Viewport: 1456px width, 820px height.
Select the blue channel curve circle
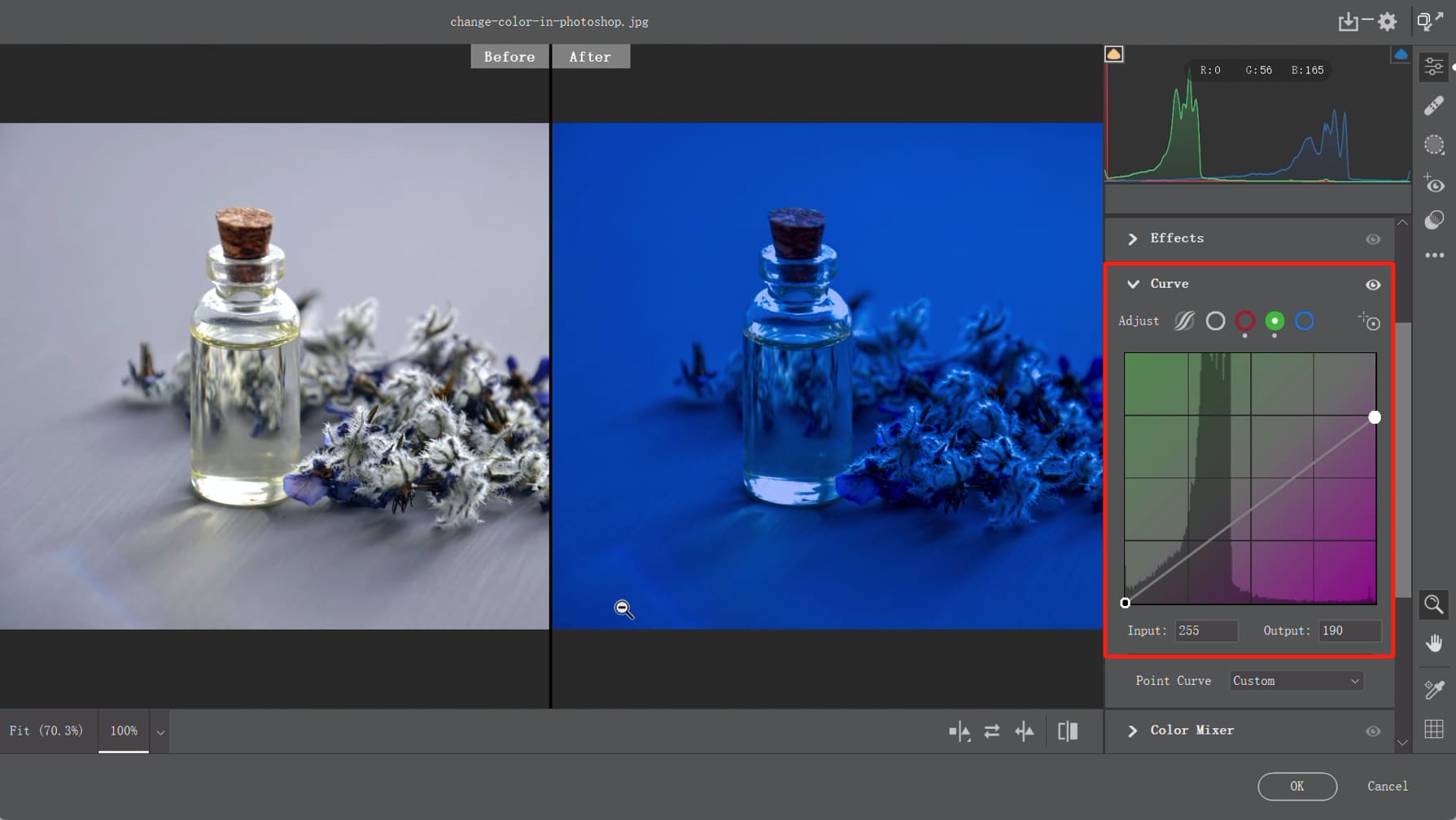(1304, 321)
